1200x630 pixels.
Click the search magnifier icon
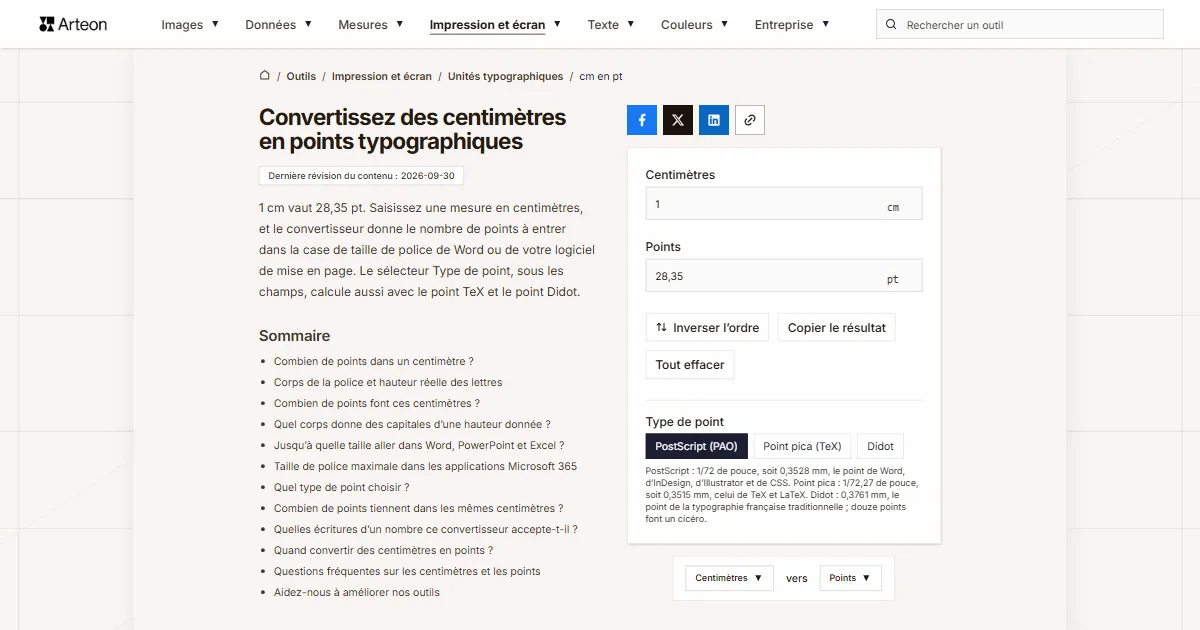pyautogui.click(x=892, y=25)
